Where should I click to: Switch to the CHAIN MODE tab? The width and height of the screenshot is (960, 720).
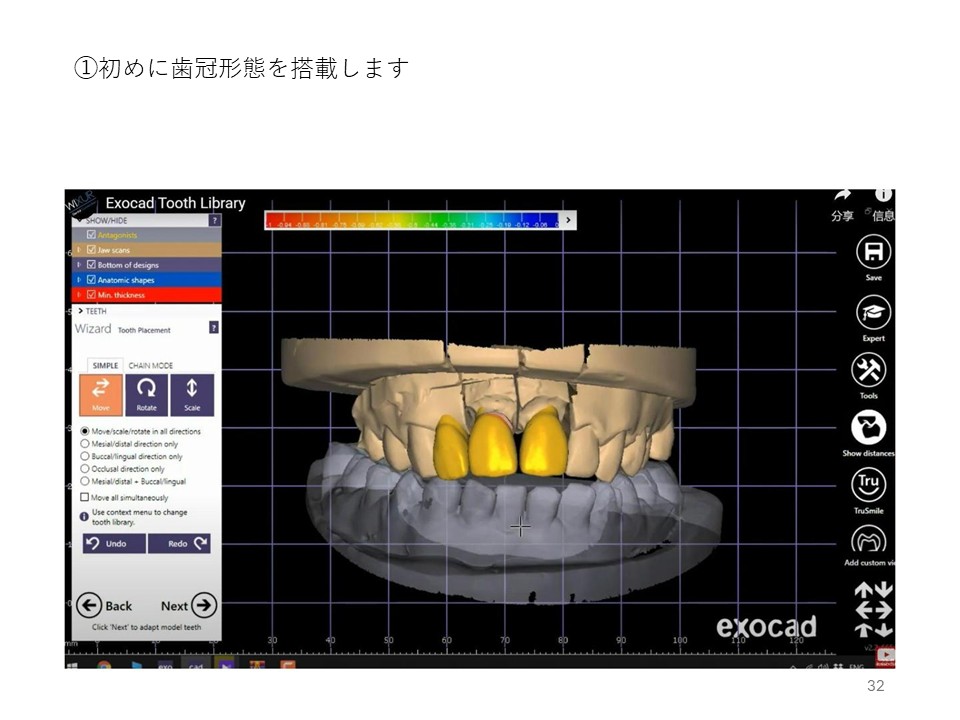tap(150, 366)
